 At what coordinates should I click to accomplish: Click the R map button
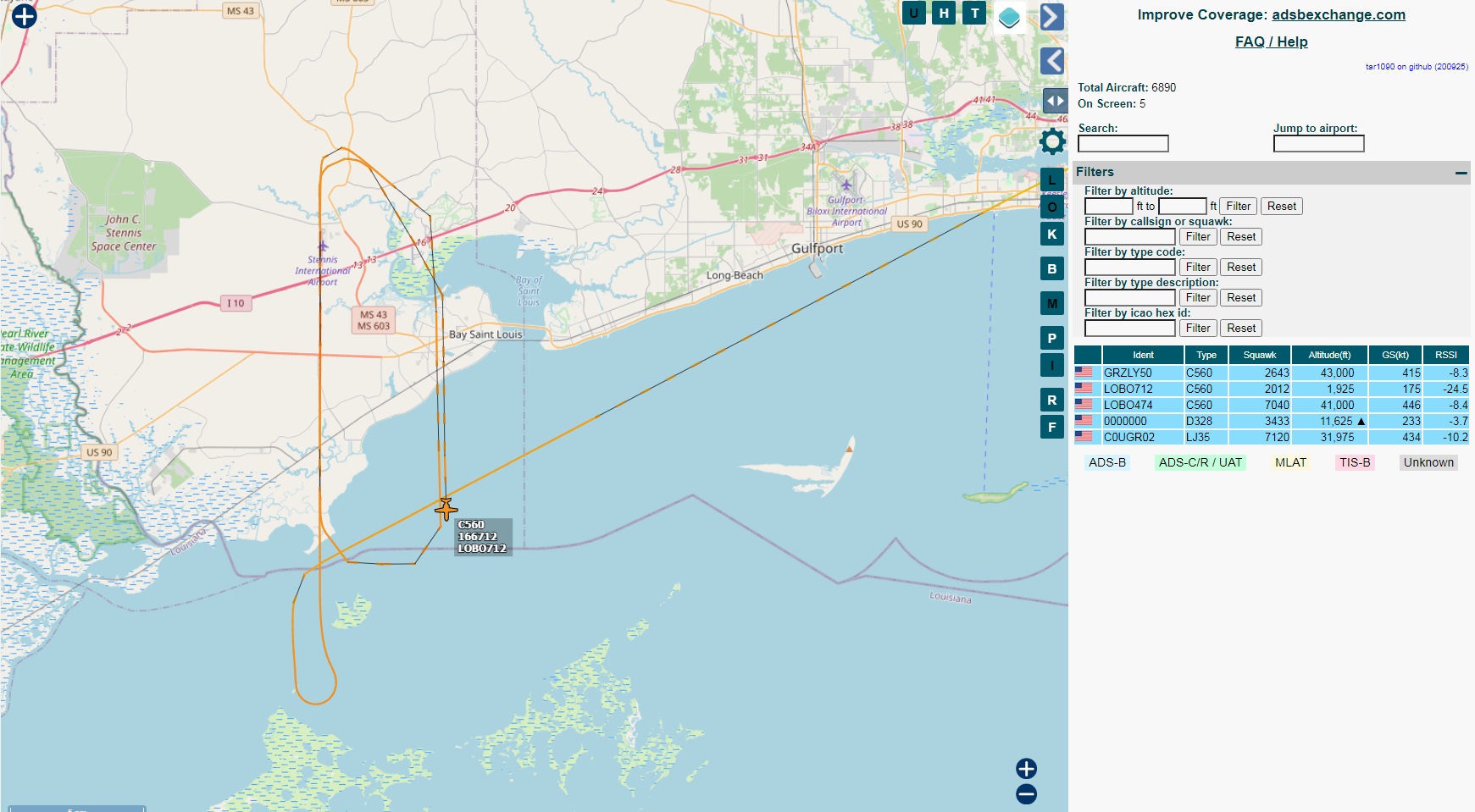1051,400
